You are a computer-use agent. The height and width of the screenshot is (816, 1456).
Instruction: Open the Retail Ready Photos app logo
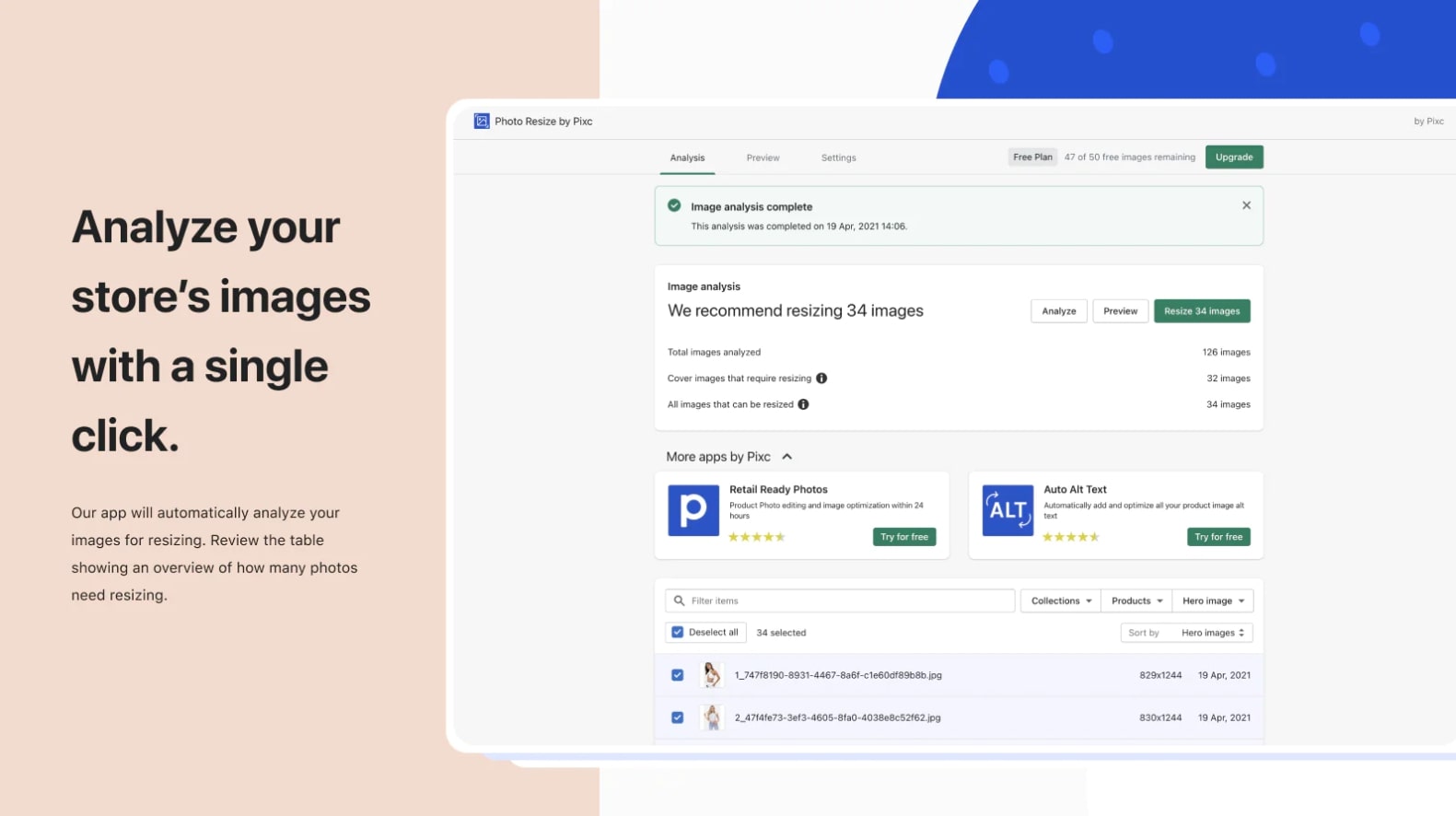tap(693, 510)
